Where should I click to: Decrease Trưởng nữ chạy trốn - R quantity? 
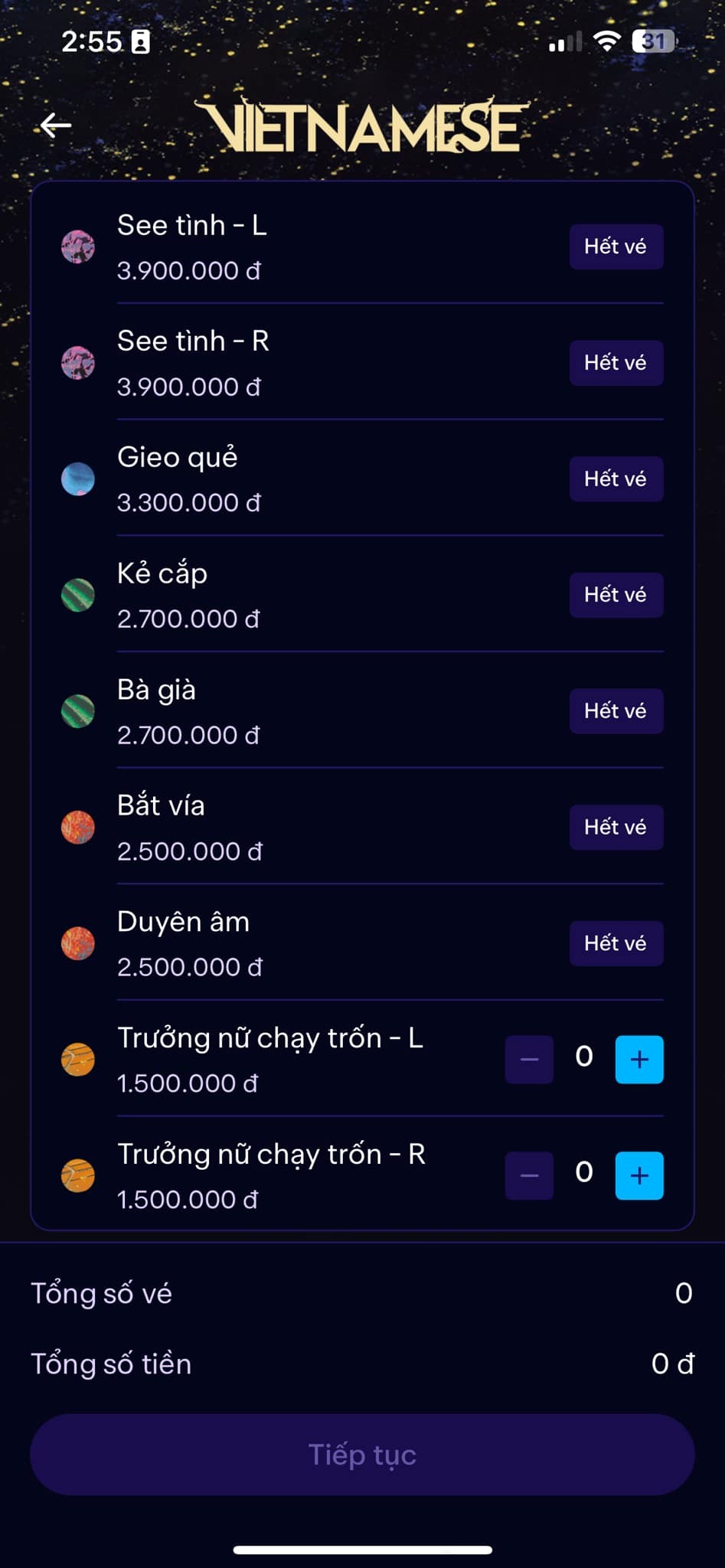pos(529,1175)
